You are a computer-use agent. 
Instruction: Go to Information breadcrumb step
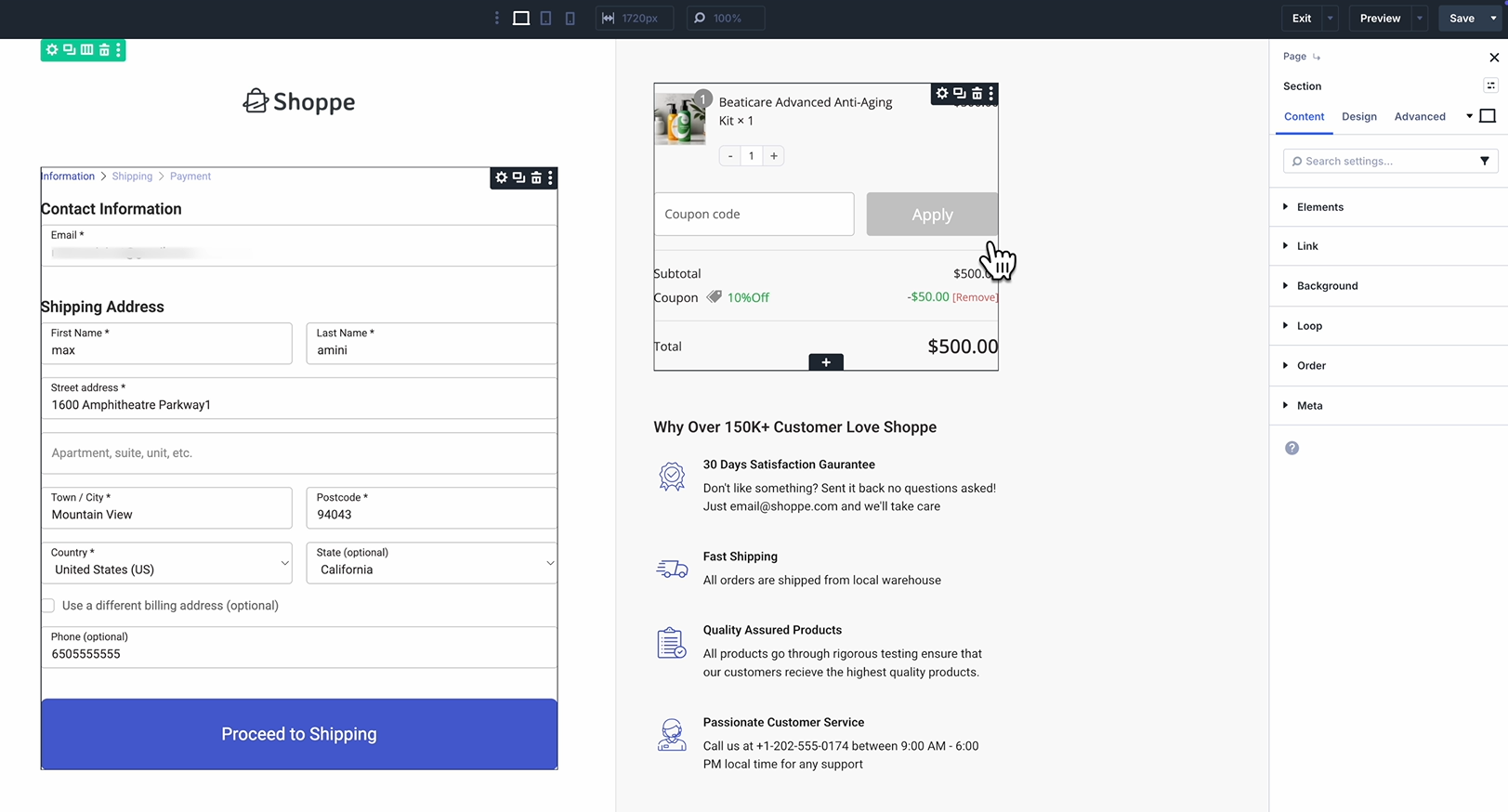click(67, 177)
